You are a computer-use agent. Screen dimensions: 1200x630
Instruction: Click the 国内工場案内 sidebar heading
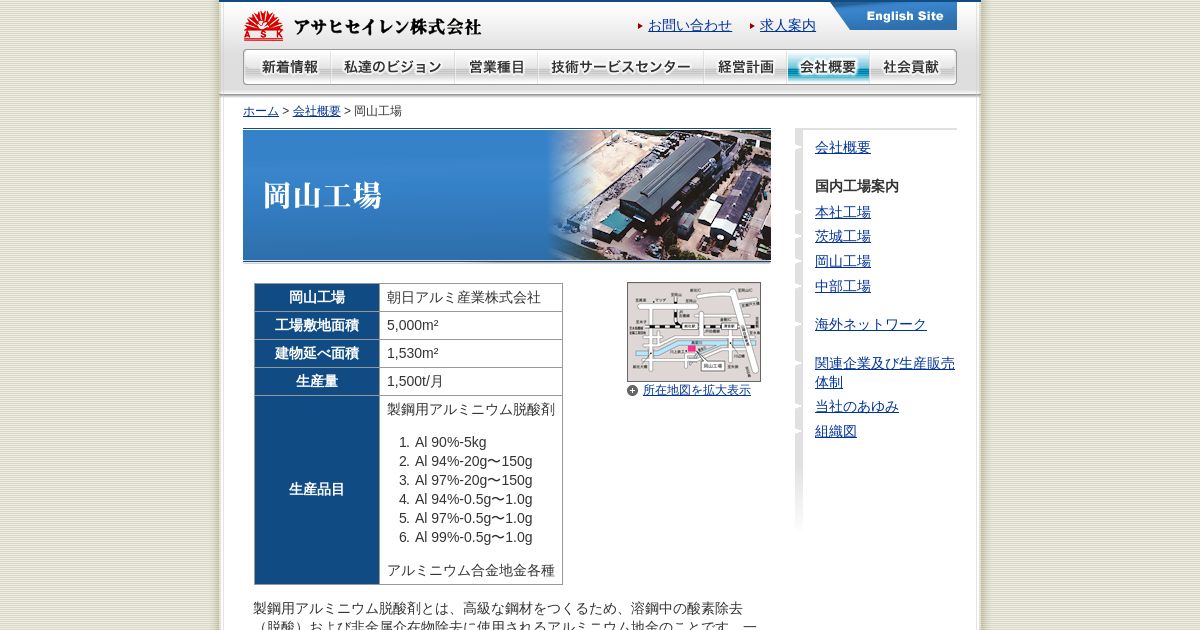click(857, 186)
